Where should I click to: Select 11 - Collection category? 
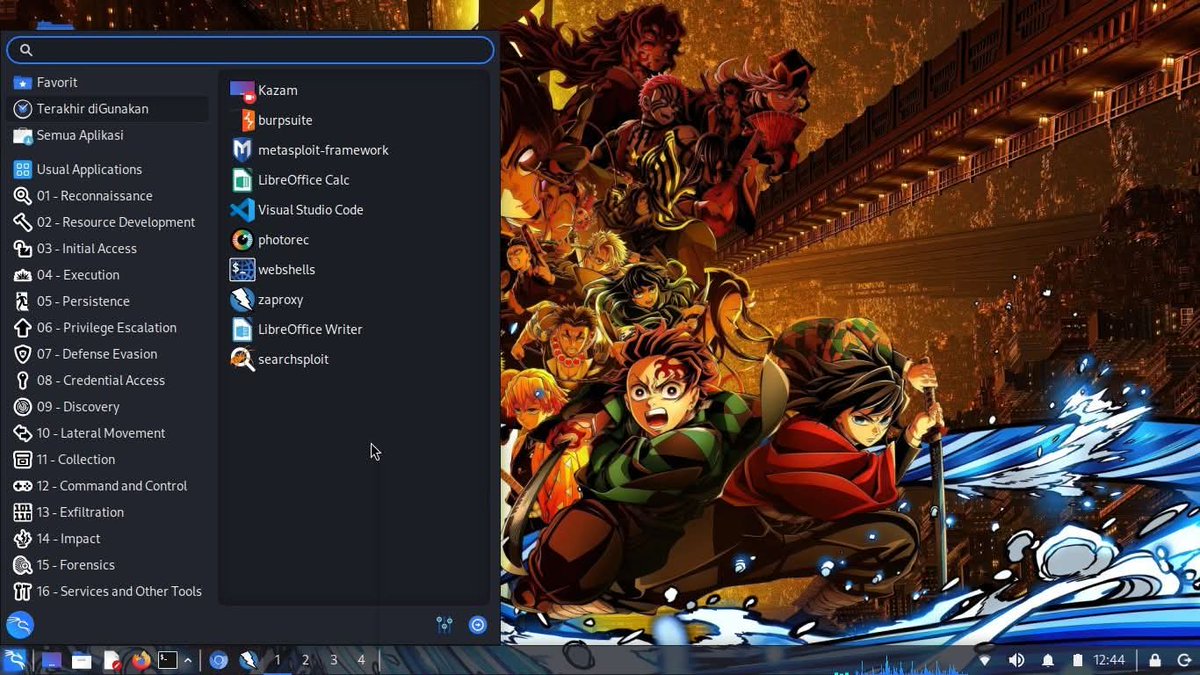(109, 459)
